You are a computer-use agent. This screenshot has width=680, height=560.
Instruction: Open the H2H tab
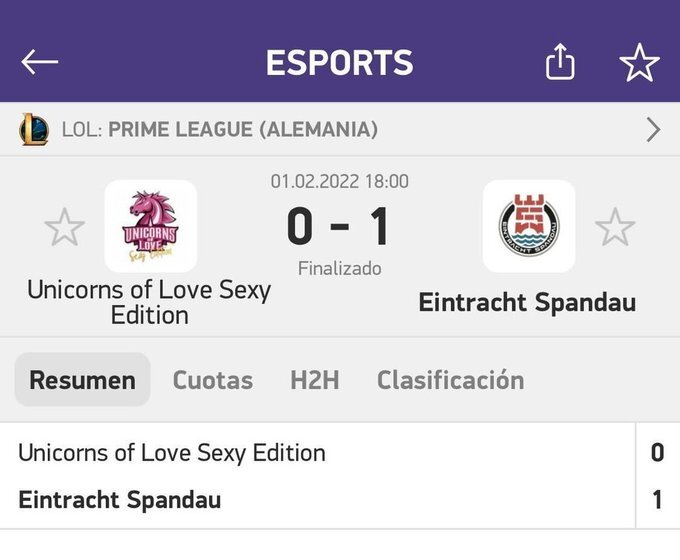(x=315, y=380)
